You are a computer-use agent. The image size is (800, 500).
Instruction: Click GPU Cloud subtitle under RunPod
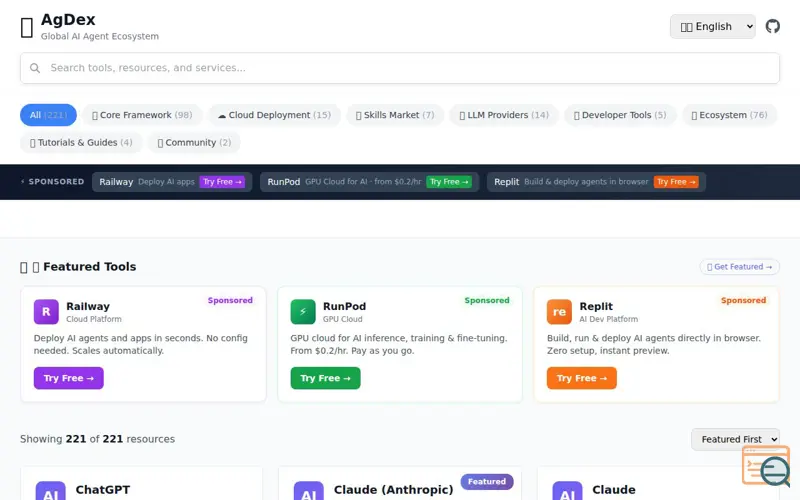tap(342, 319)
